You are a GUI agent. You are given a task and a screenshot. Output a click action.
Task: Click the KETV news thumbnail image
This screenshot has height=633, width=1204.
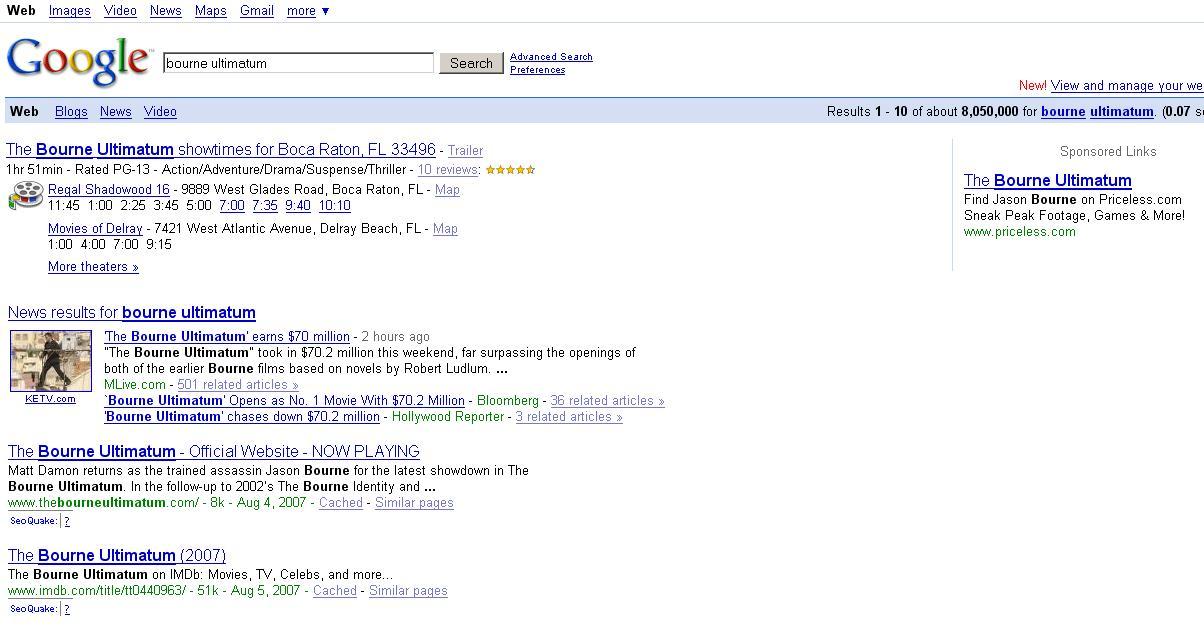(51, 361)
